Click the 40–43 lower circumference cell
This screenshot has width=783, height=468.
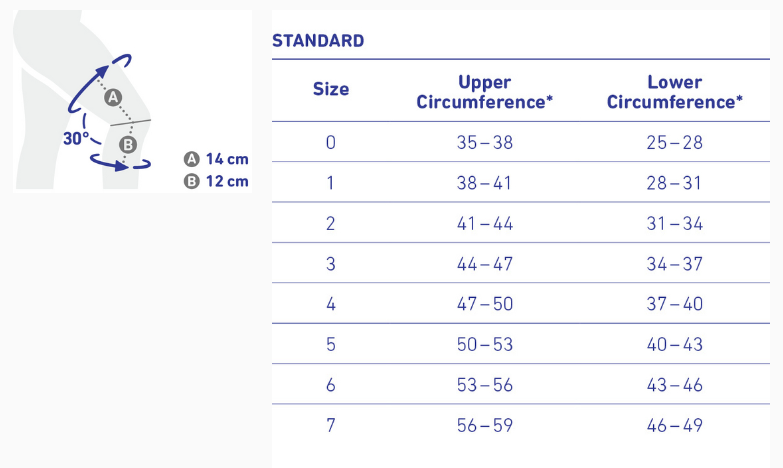[x=674, y=345]
